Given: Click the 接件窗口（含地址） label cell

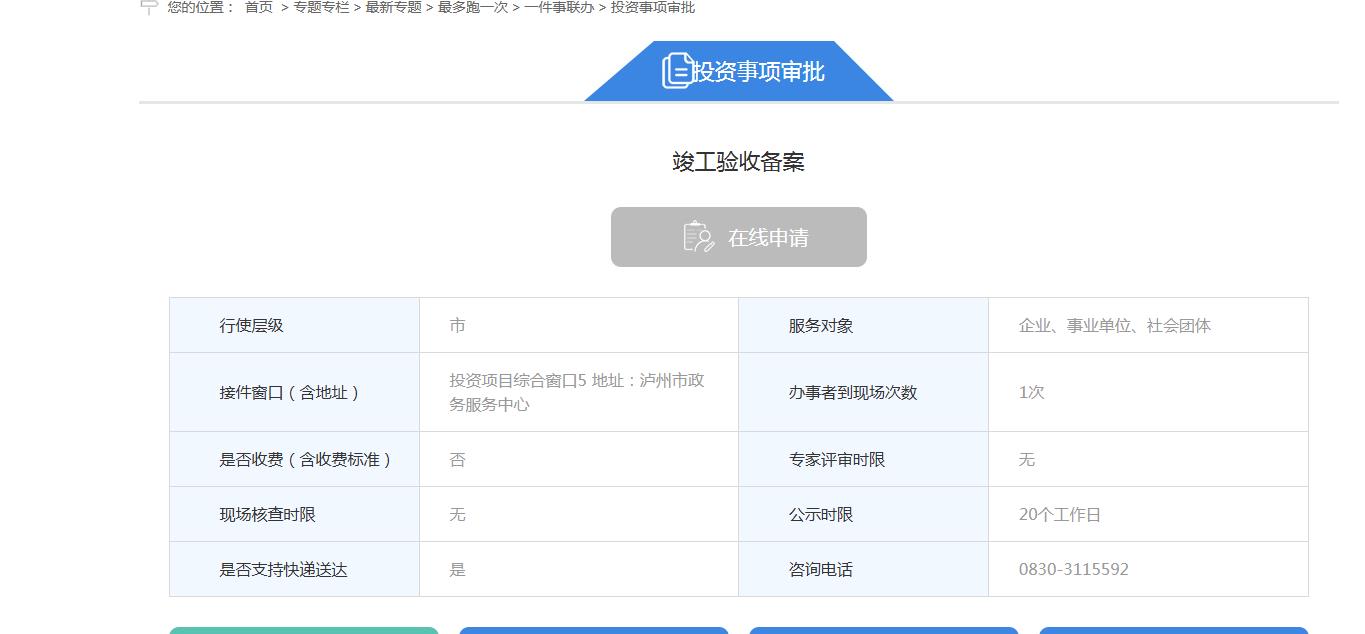Looking at the screenshot, I should [x=289, y=392].
